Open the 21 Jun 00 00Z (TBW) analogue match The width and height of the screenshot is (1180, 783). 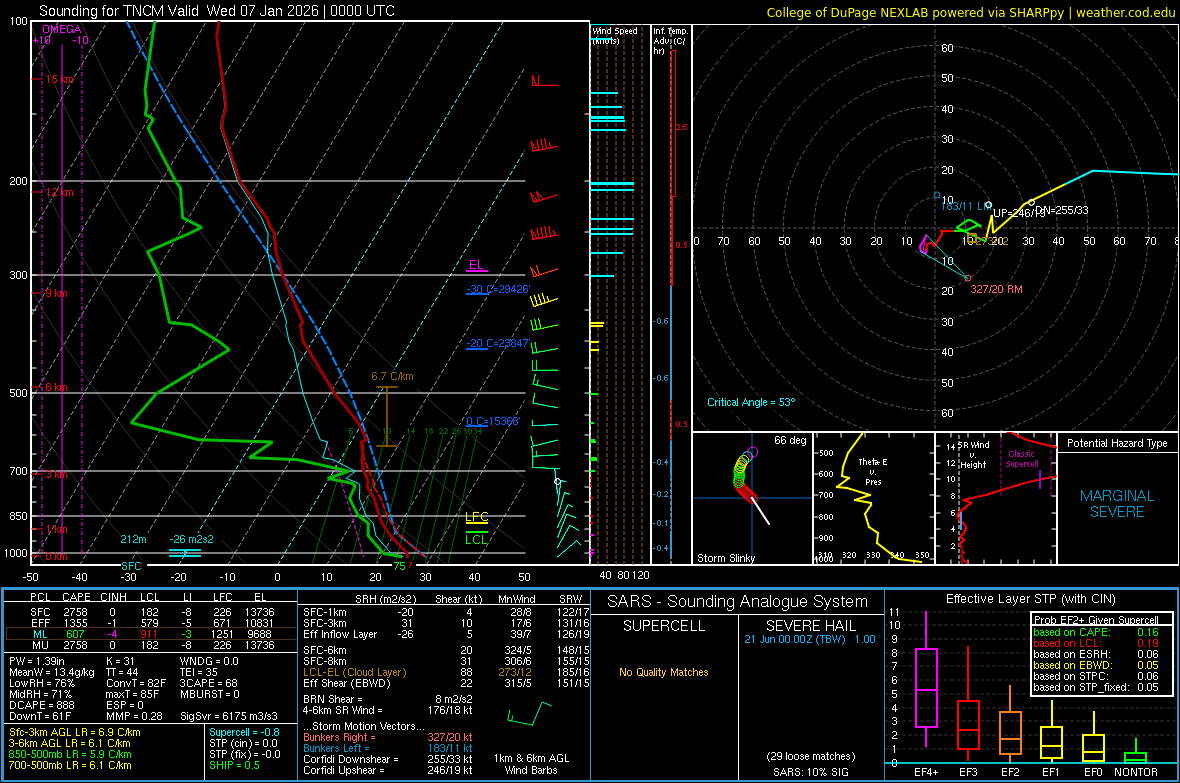[x=810, y=639]
